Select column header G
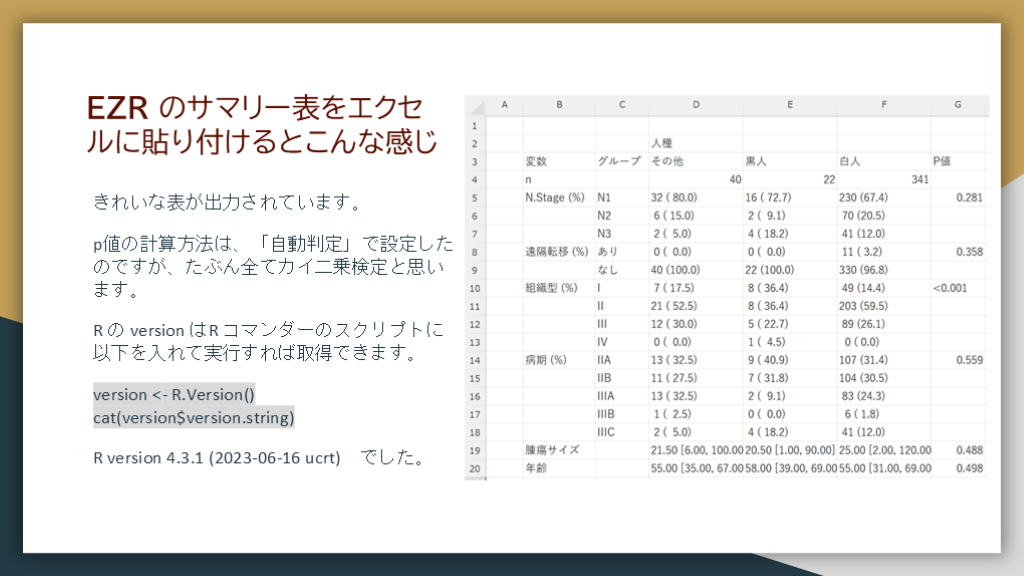1024x576 pixels. coord(958,105)
